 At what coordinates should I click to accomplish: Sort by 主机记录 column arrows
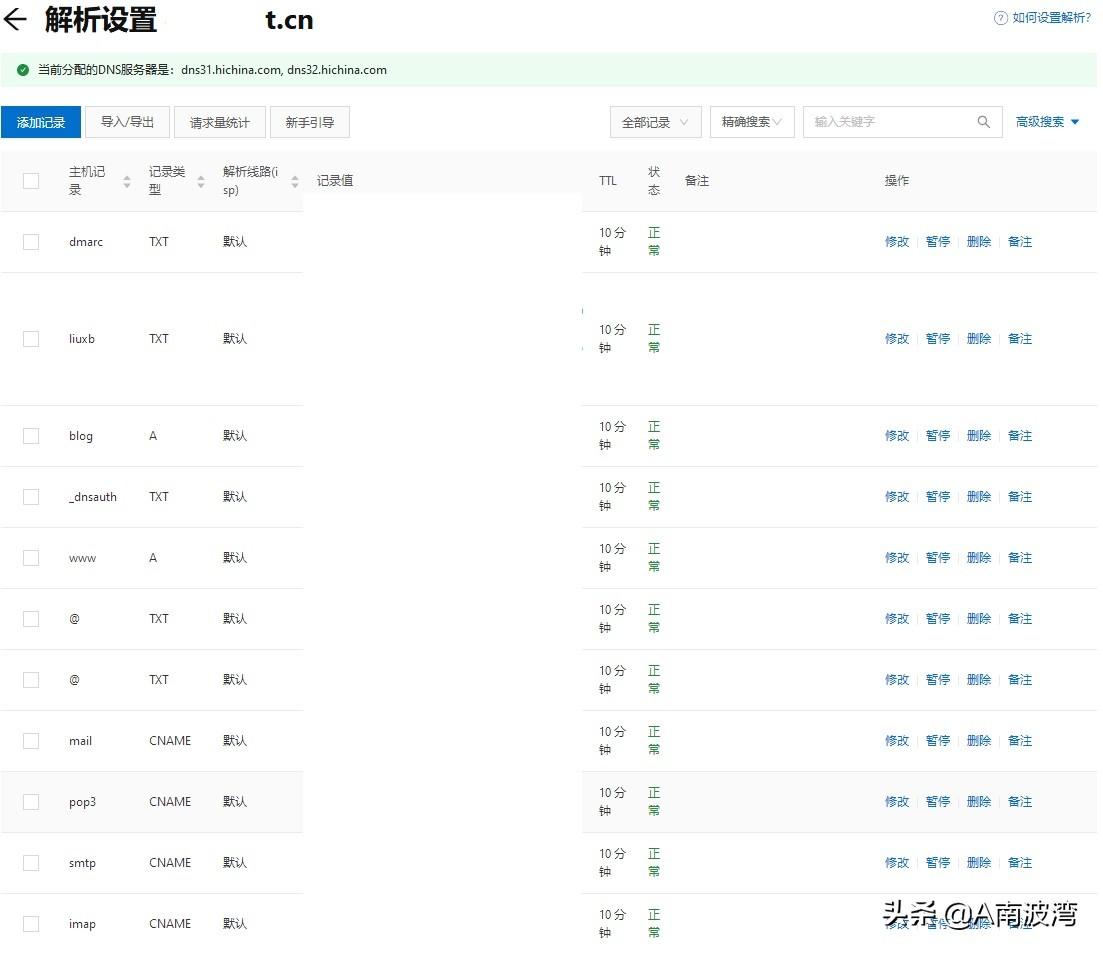(127, 181)
